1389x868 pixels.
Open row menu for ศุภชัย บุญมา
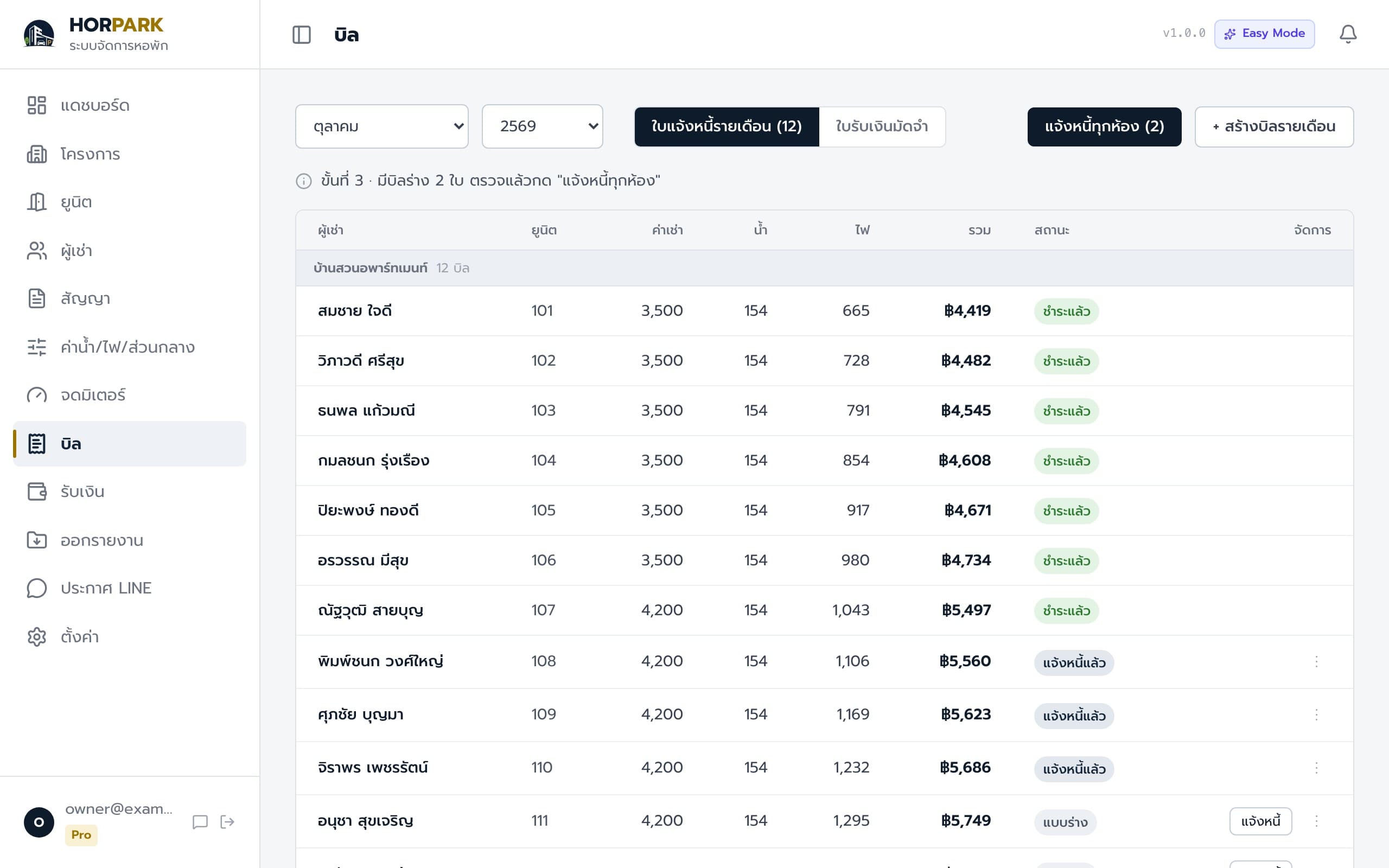[x=1316, y=714]
